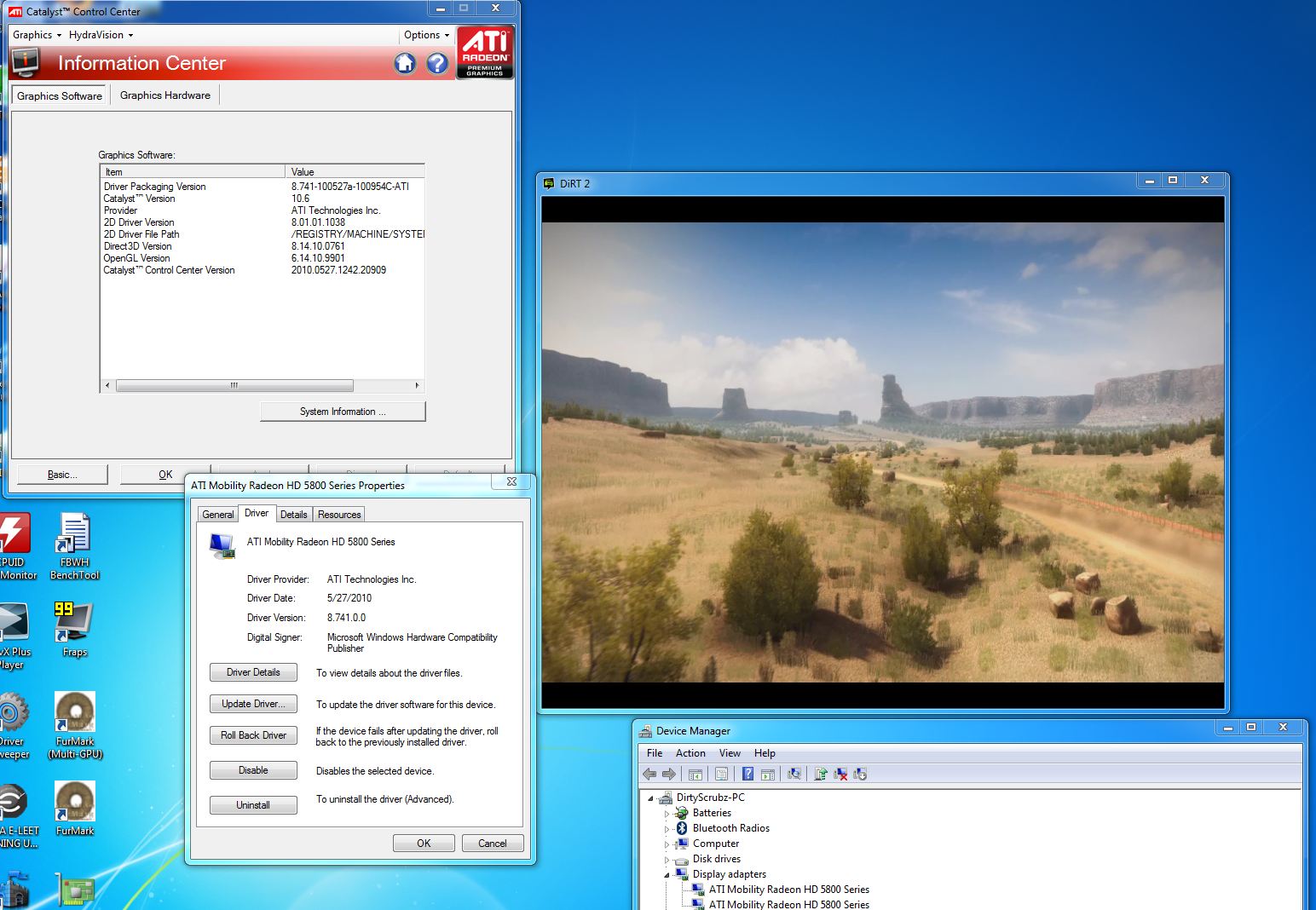
Task: Click Disable device toolbar icon with down arrow
Action: click(x=860, y=774)
